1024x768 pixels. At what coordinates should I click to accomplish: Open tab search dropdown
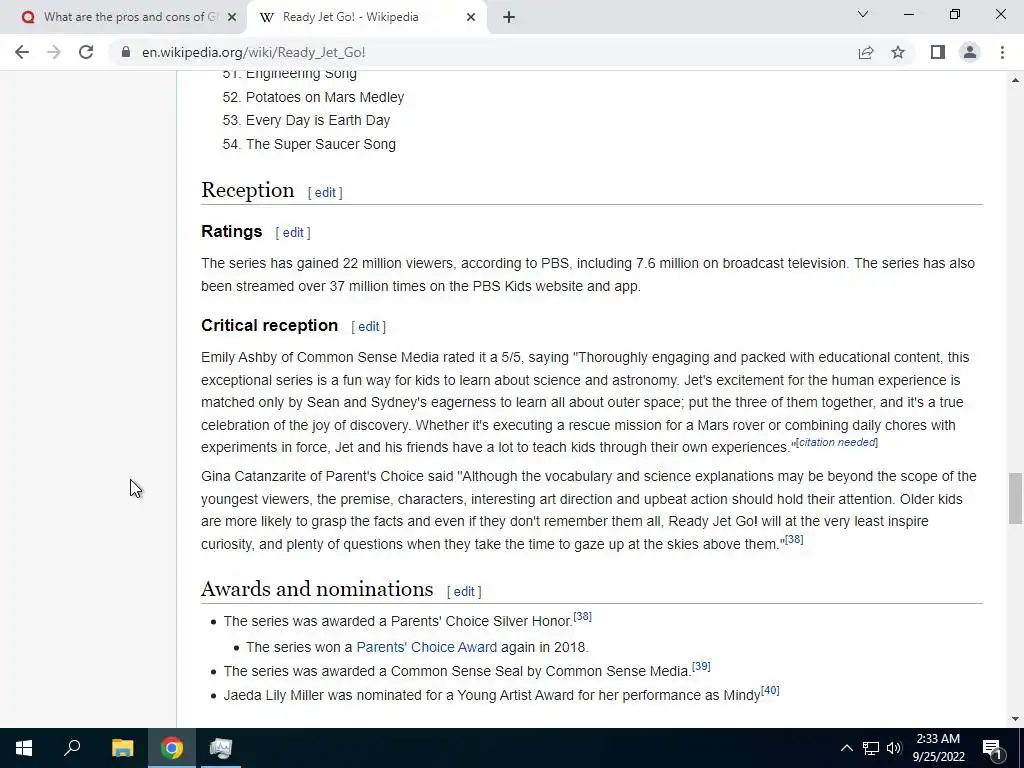click(863, 14)
